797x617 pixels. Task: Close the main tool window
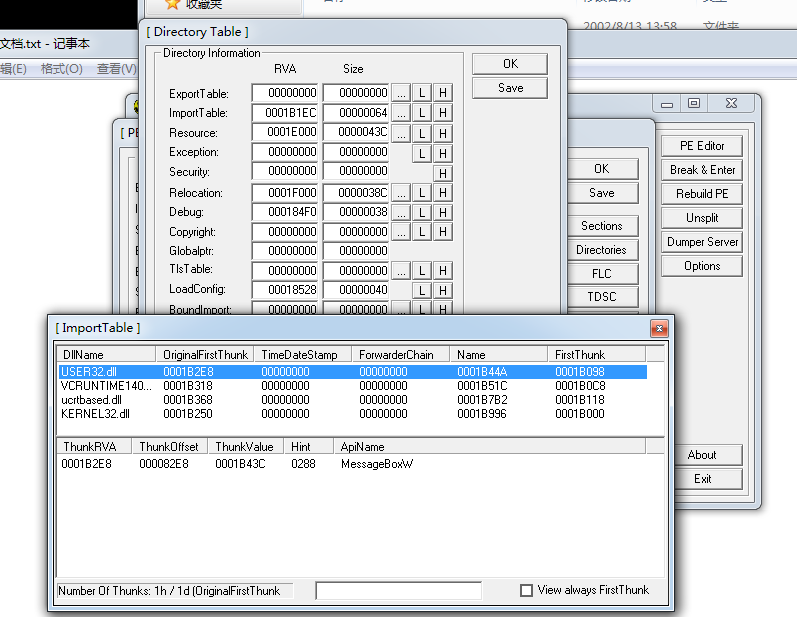(731, 104)
